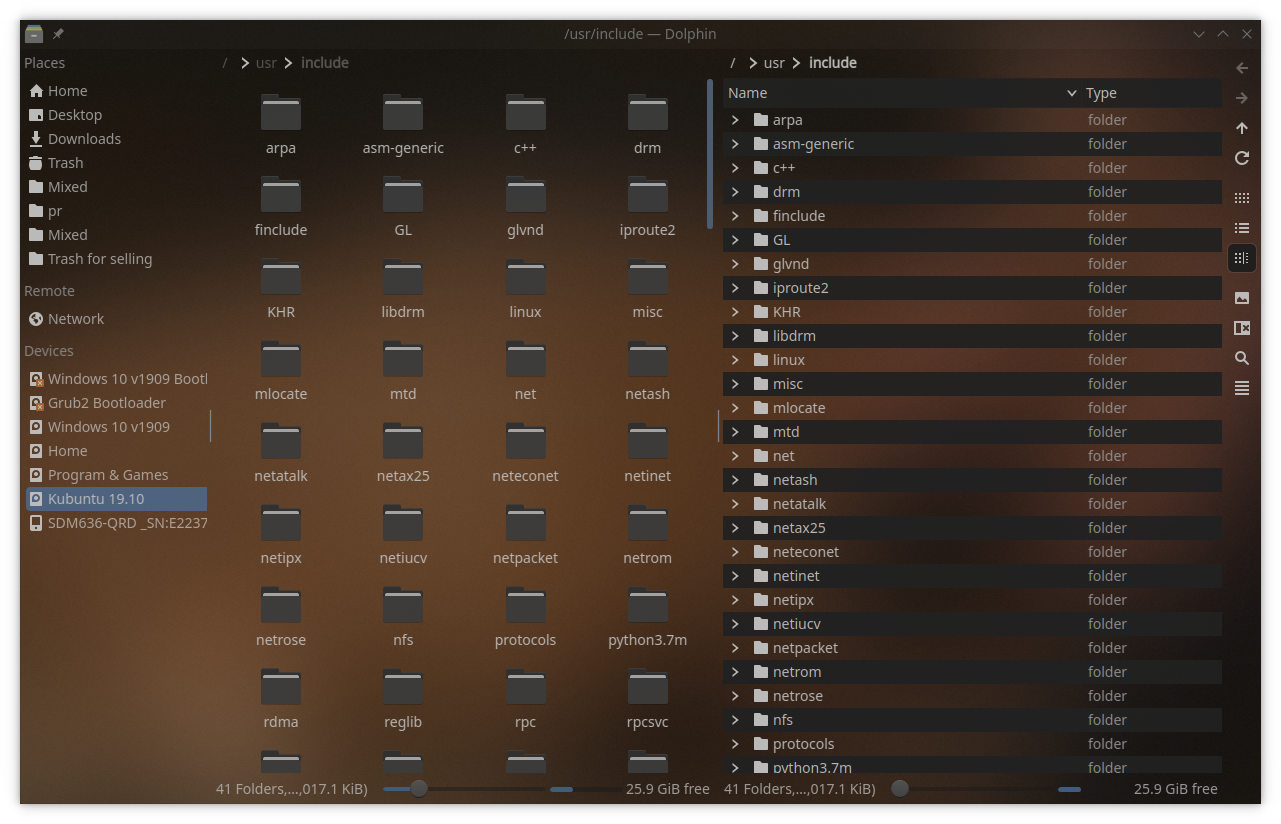Toggle file previews with the image icon
1281x824 pixels.
(x=1242, y=298)
